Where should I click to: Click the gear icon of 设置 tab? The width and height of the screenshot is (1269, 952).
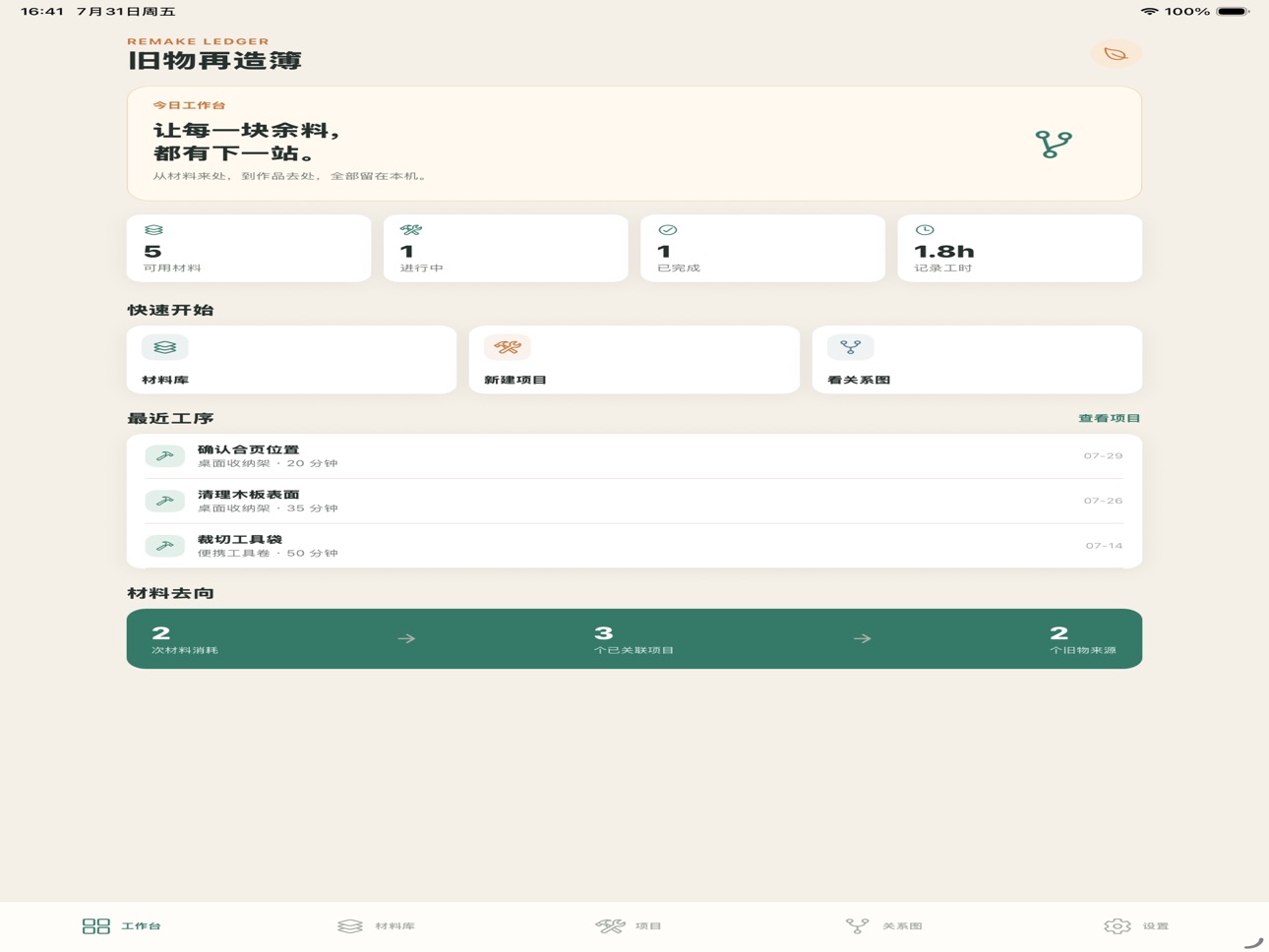(x=1117, y=926)
